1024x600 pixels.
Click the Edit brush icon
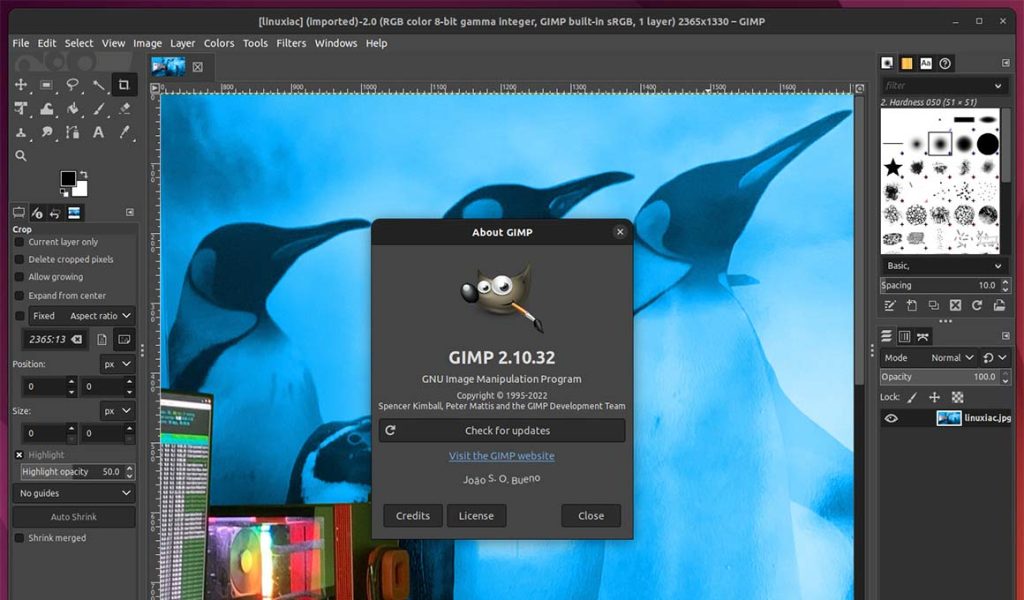click(x=889, y=306)
